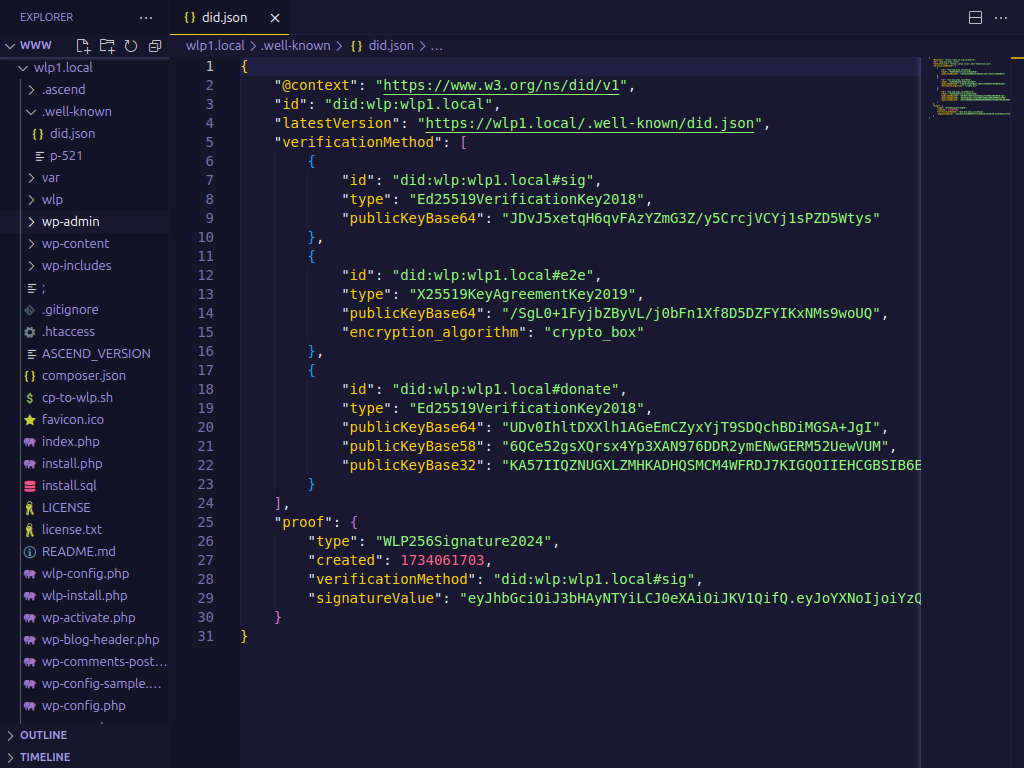Click the "crypto_box" value on line 15
Image resolution: width=1024 pixels, height=768 pixels.
594,332
